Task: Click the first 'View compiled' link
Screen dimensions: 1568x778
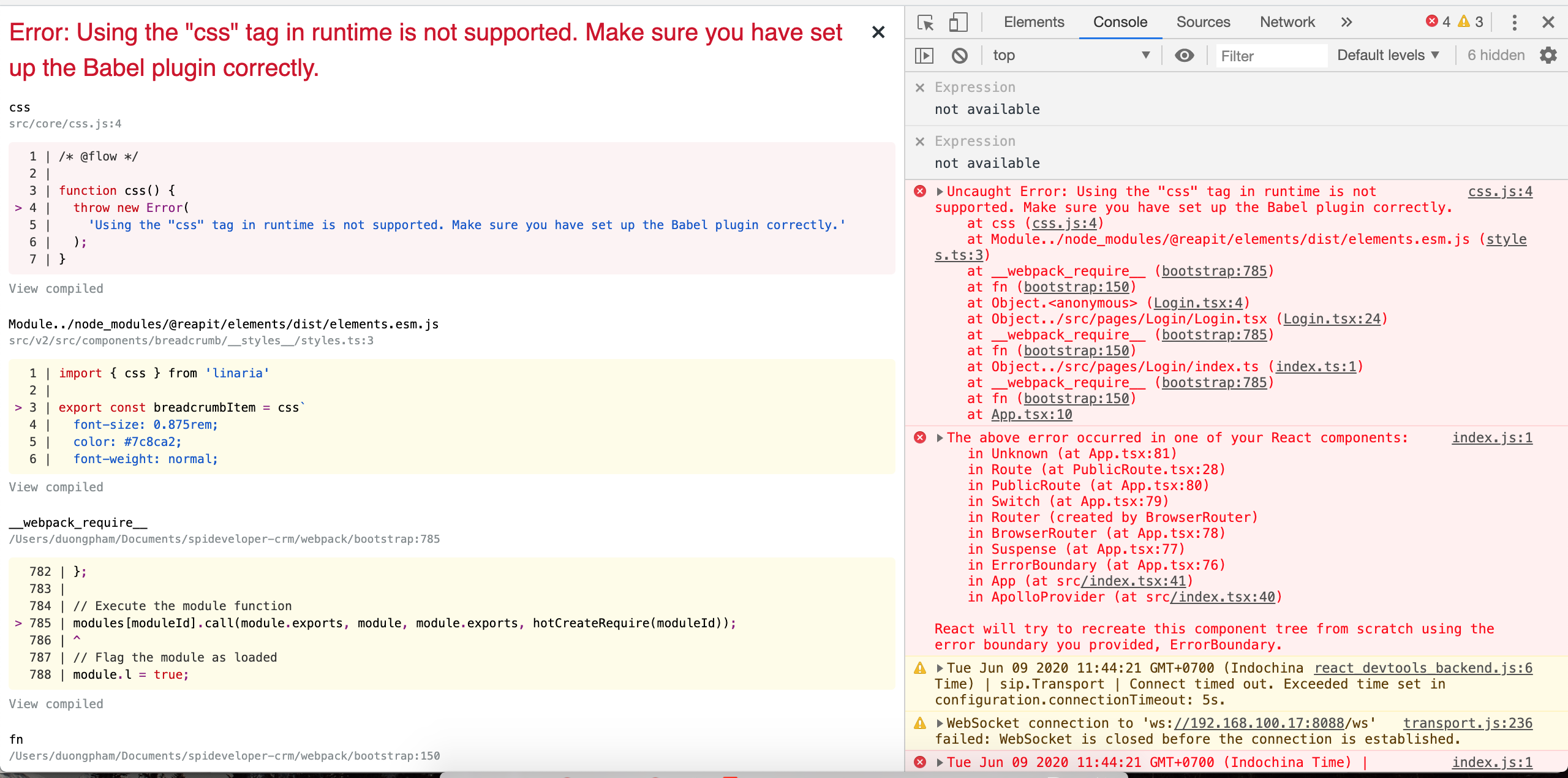Action: tap(56, 288)
